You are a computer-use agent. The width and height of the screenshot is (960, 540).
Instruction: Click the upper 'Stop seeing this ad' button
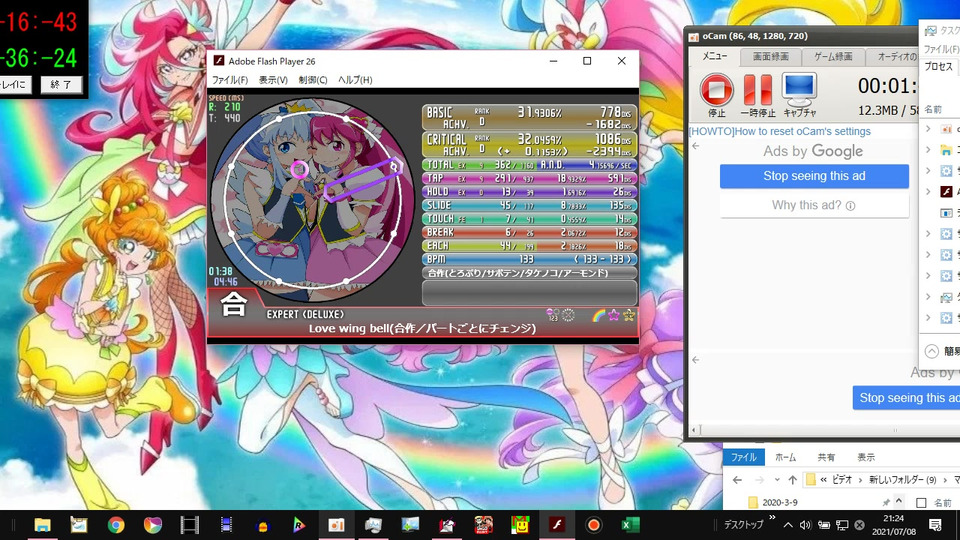[x=814, y=176]
